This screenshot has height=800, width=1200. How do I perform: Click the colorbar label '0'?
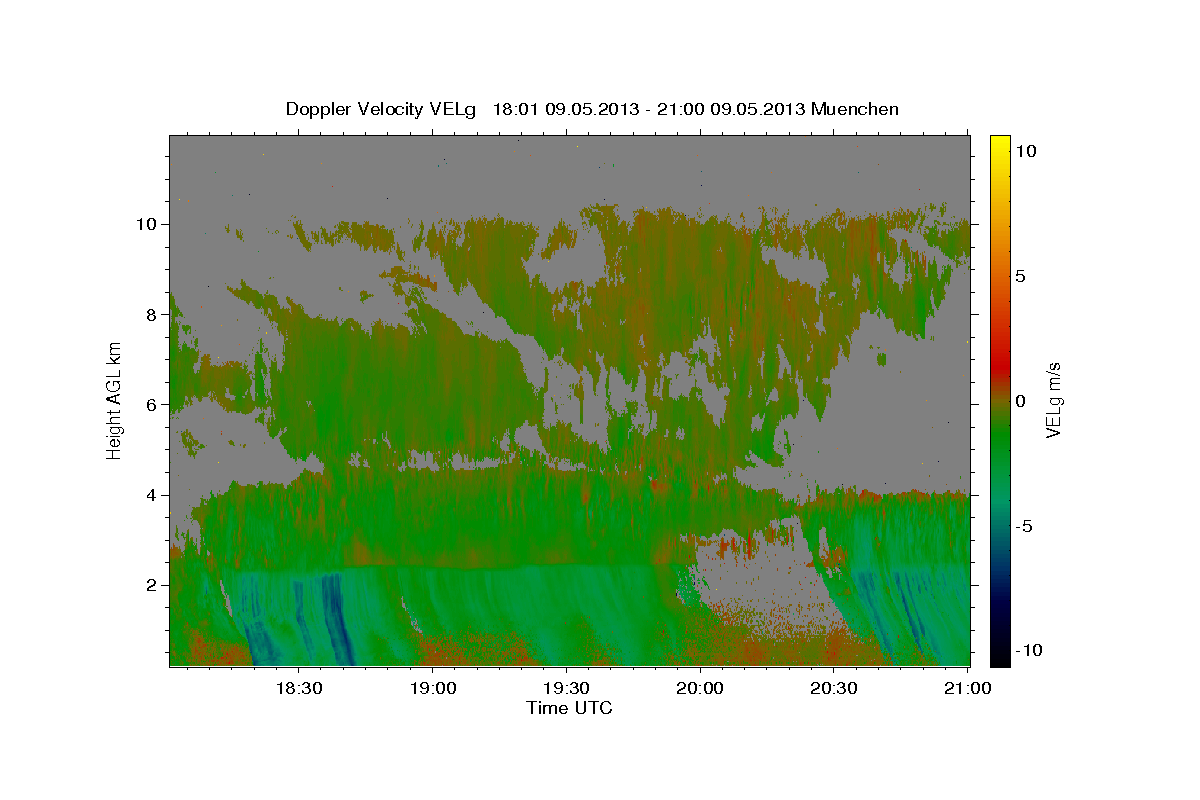pyautogui.click(x=1021, y=401)
